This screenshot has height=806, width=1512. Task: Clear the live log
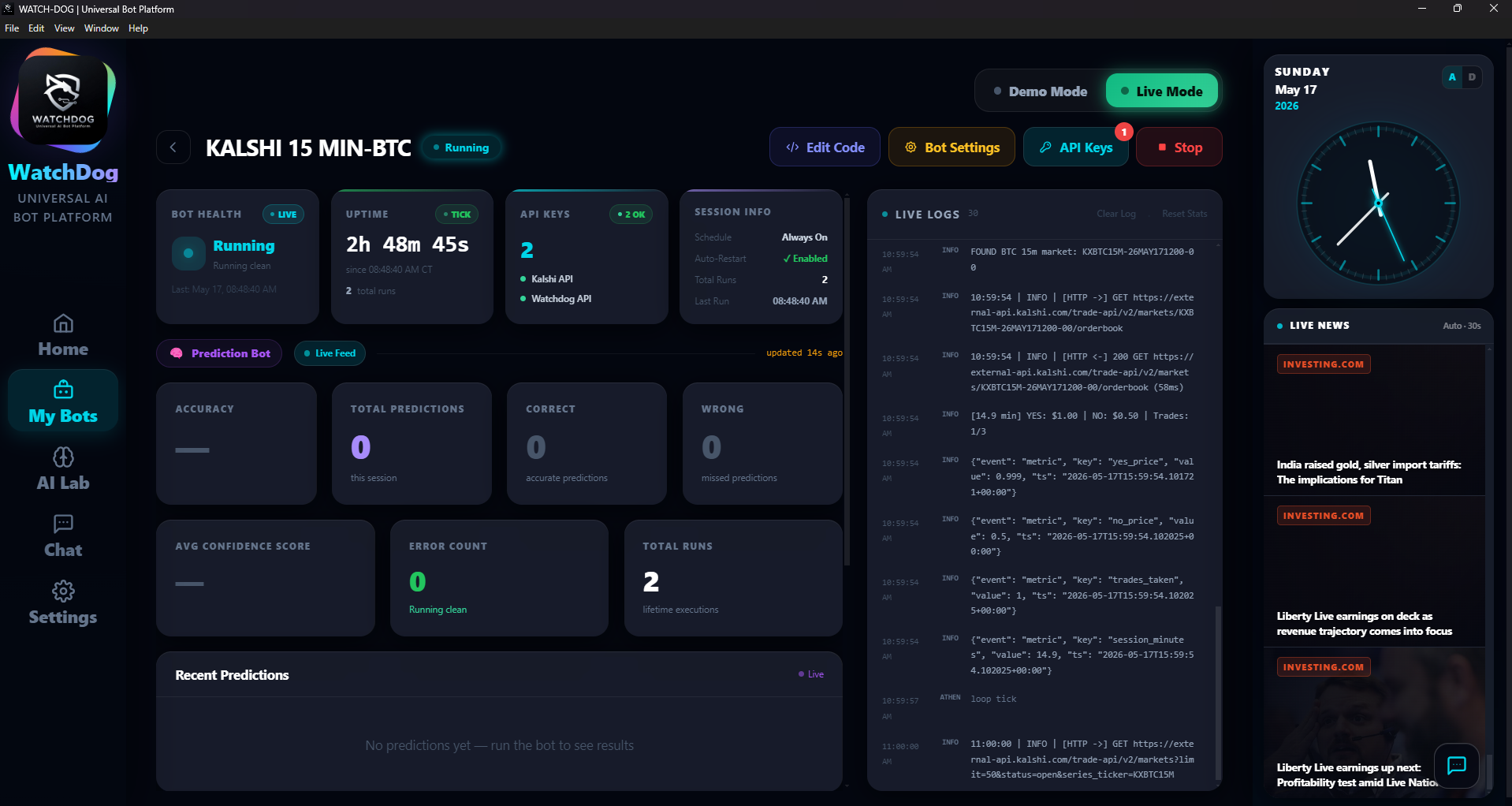tap(1116, 214)
